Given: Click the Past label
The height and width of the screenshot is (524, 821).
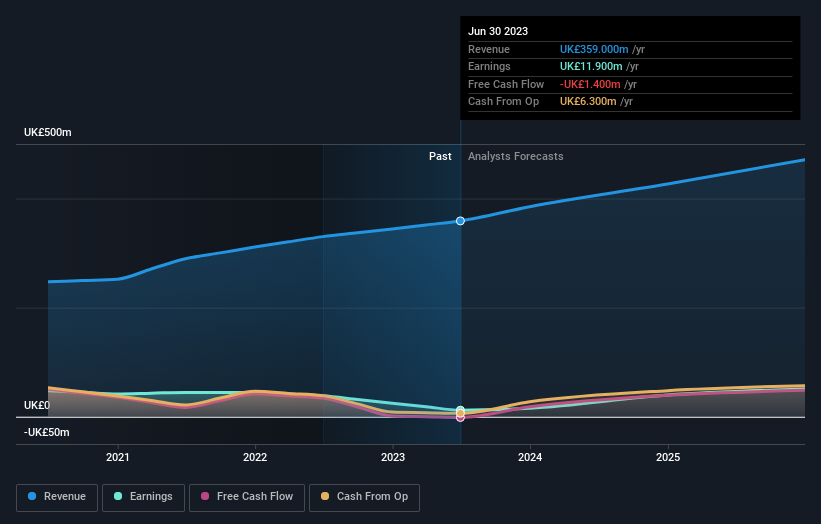Looking at the screenshot, I should pos(440,157).
